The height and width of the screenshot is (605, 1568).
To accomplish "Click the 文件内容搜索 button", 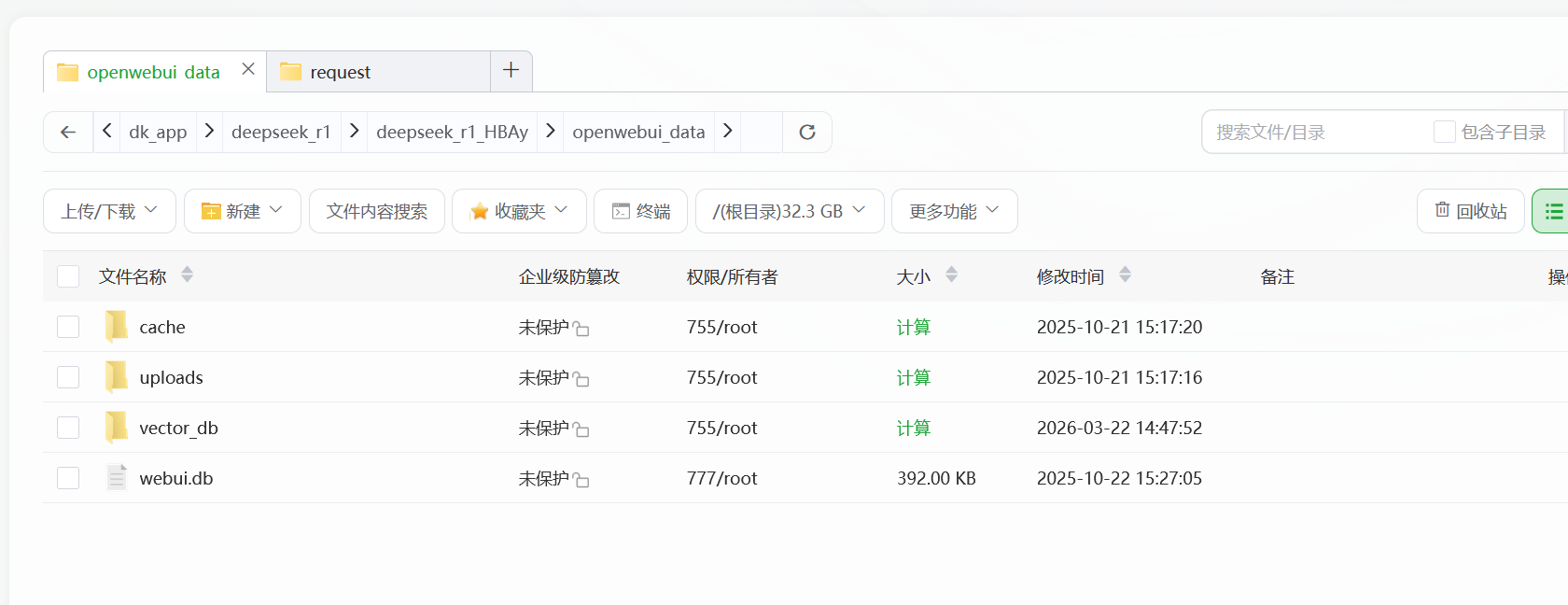I will (377, 211).
